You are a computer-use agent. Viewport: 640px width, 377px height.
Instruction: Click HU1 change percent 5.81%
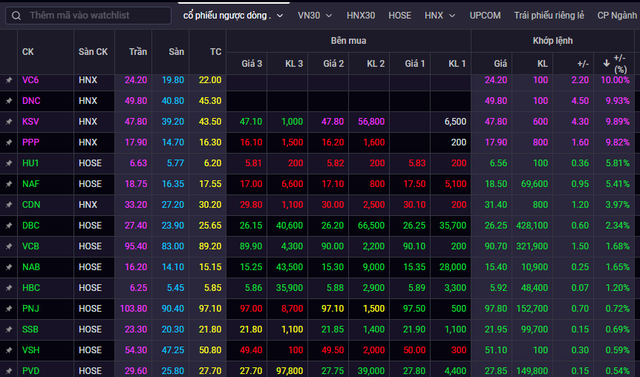pos(618,163)
